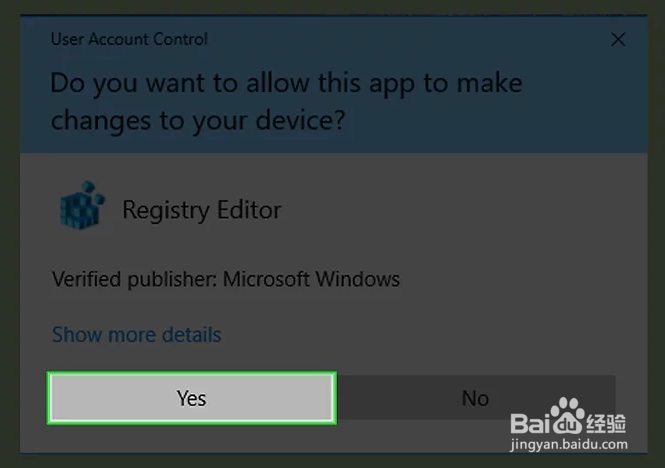Viewport: 665px width, 468px height.
Task: Click the 'Bai' lettering of the Baidu logo
Action: pyautogui.click(x=530, y=423)
